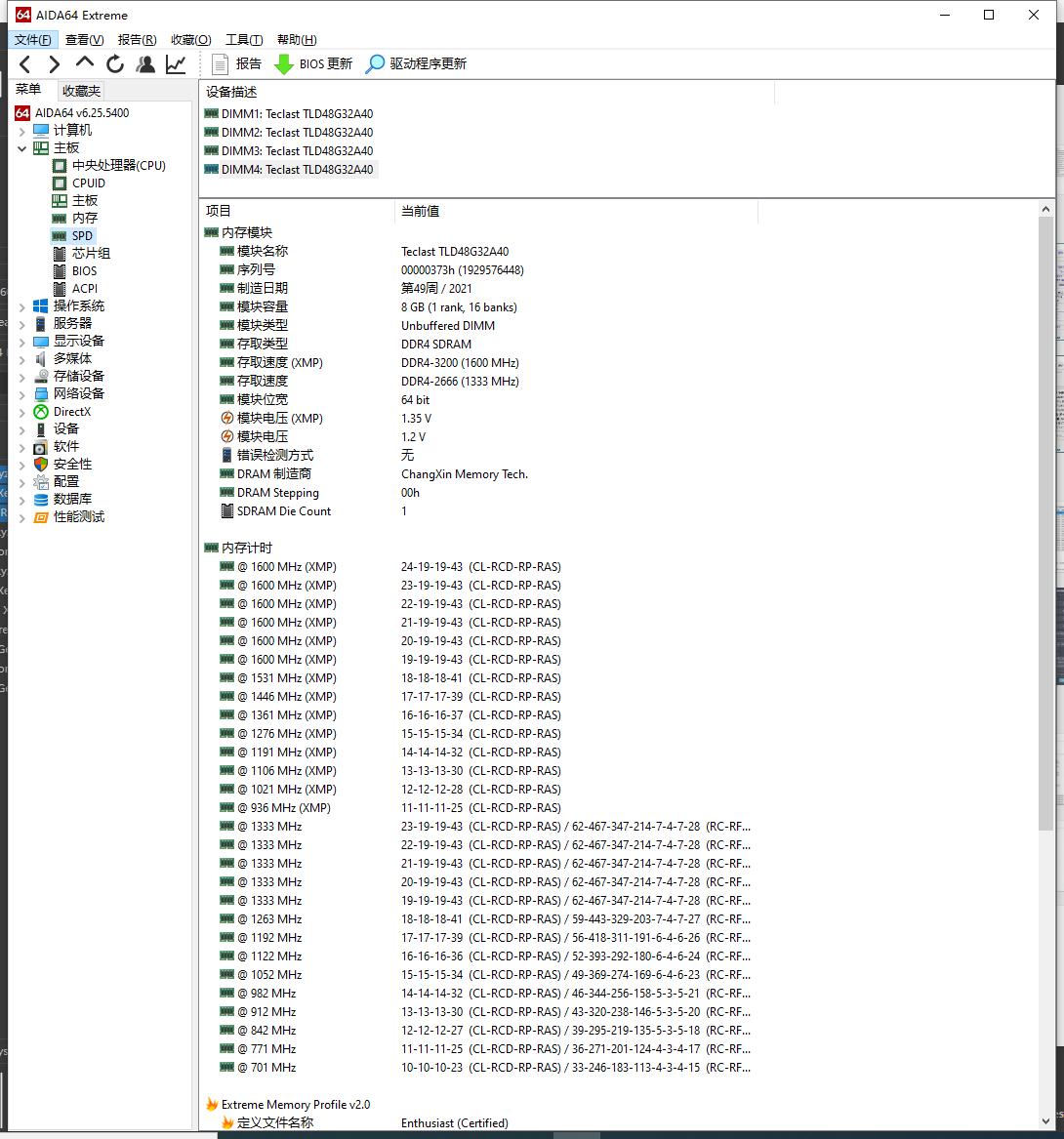The width and height of the screenshot is (1064, 1139).
Task: Open the 查看(V) menu
Action: pos(84,39)
